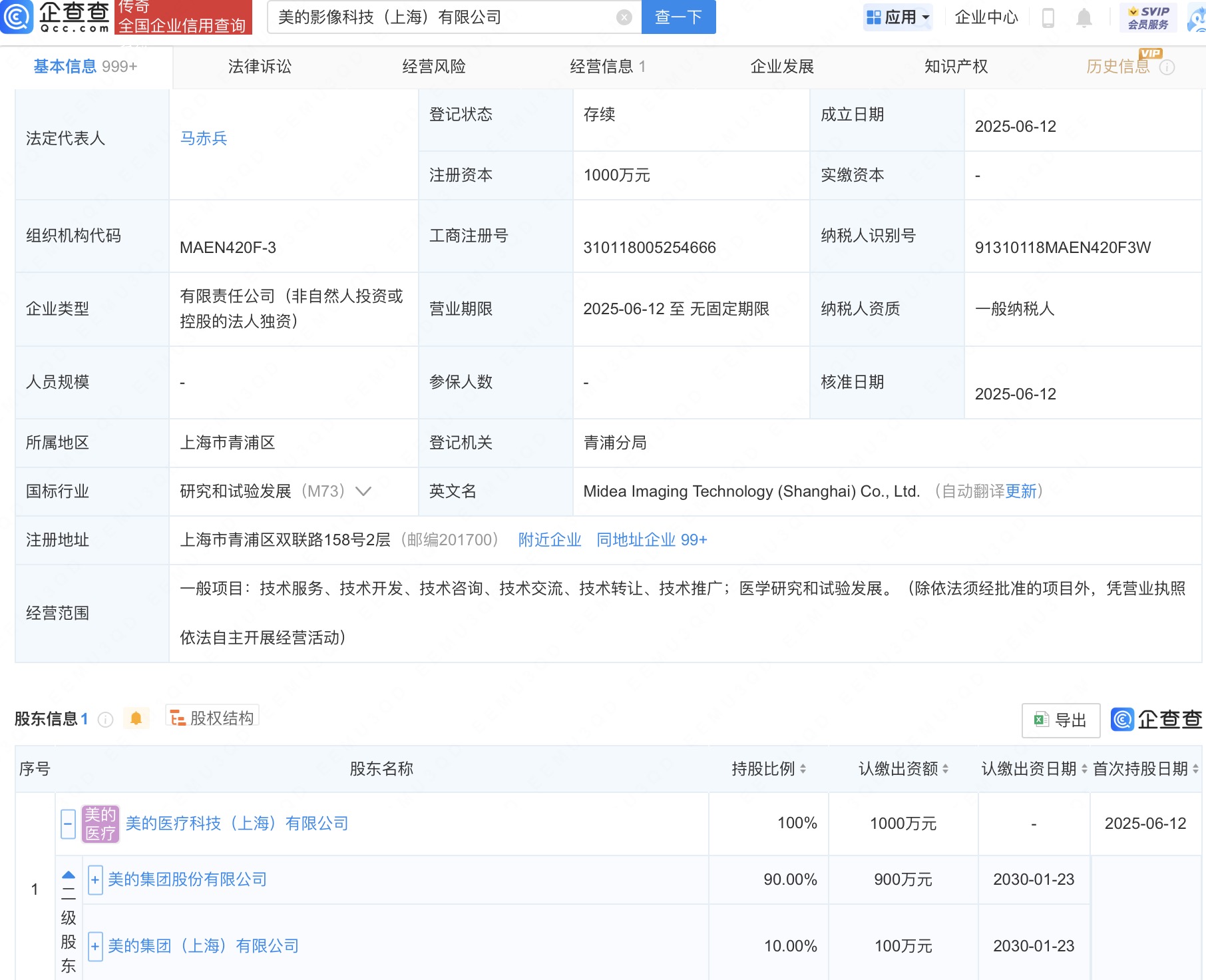Image resolution: width=1206 pixels, height=980 pixels.
Task: Click the orange bell alert for shareholder info
Action: click(x=136, y=718)
